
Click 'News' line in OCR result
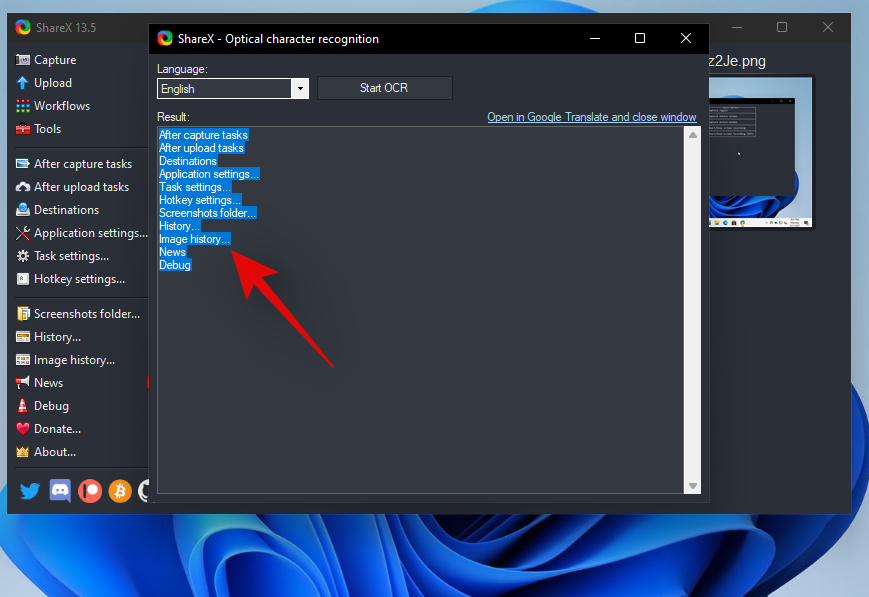(172, 252)
